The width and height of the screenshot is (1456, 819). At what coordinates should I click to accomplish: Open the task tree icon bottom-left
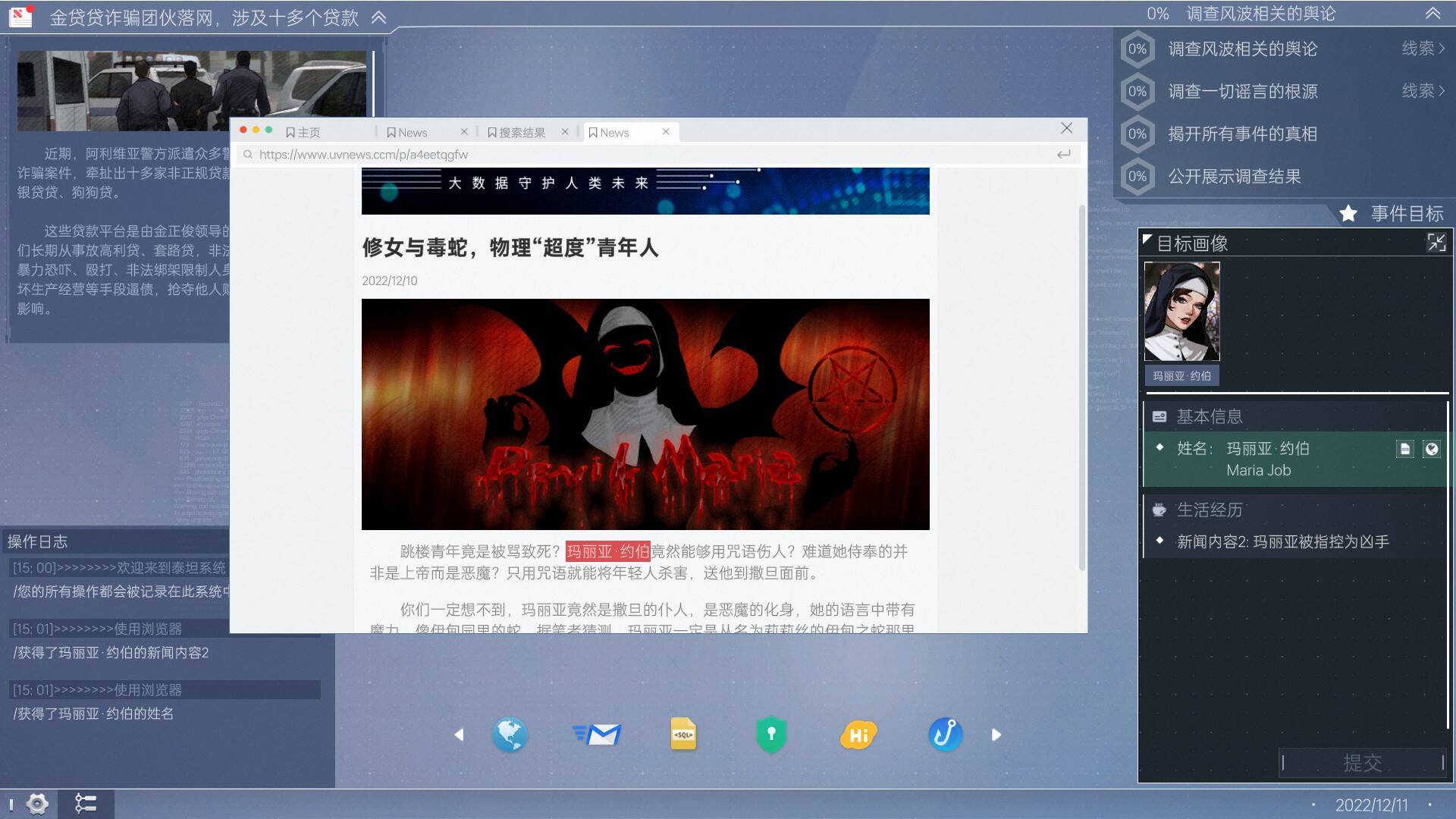coord(86,803)
